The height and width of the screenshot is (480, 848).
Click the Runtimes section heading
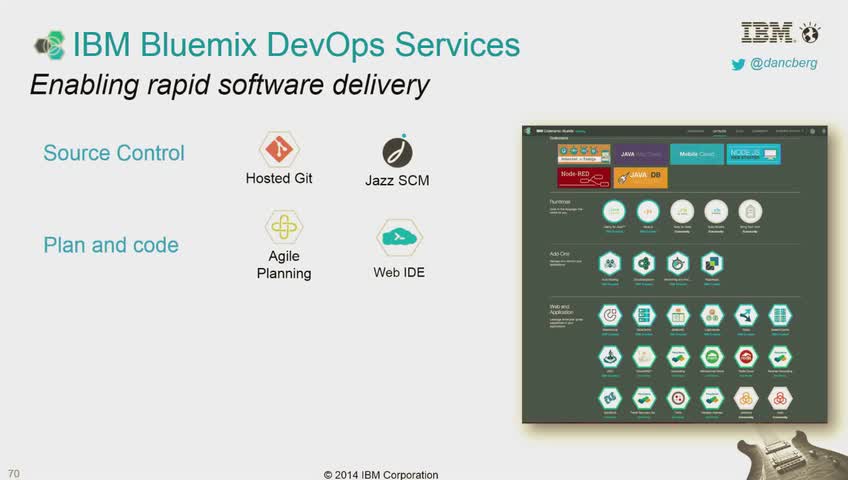(x=560, y=202)
